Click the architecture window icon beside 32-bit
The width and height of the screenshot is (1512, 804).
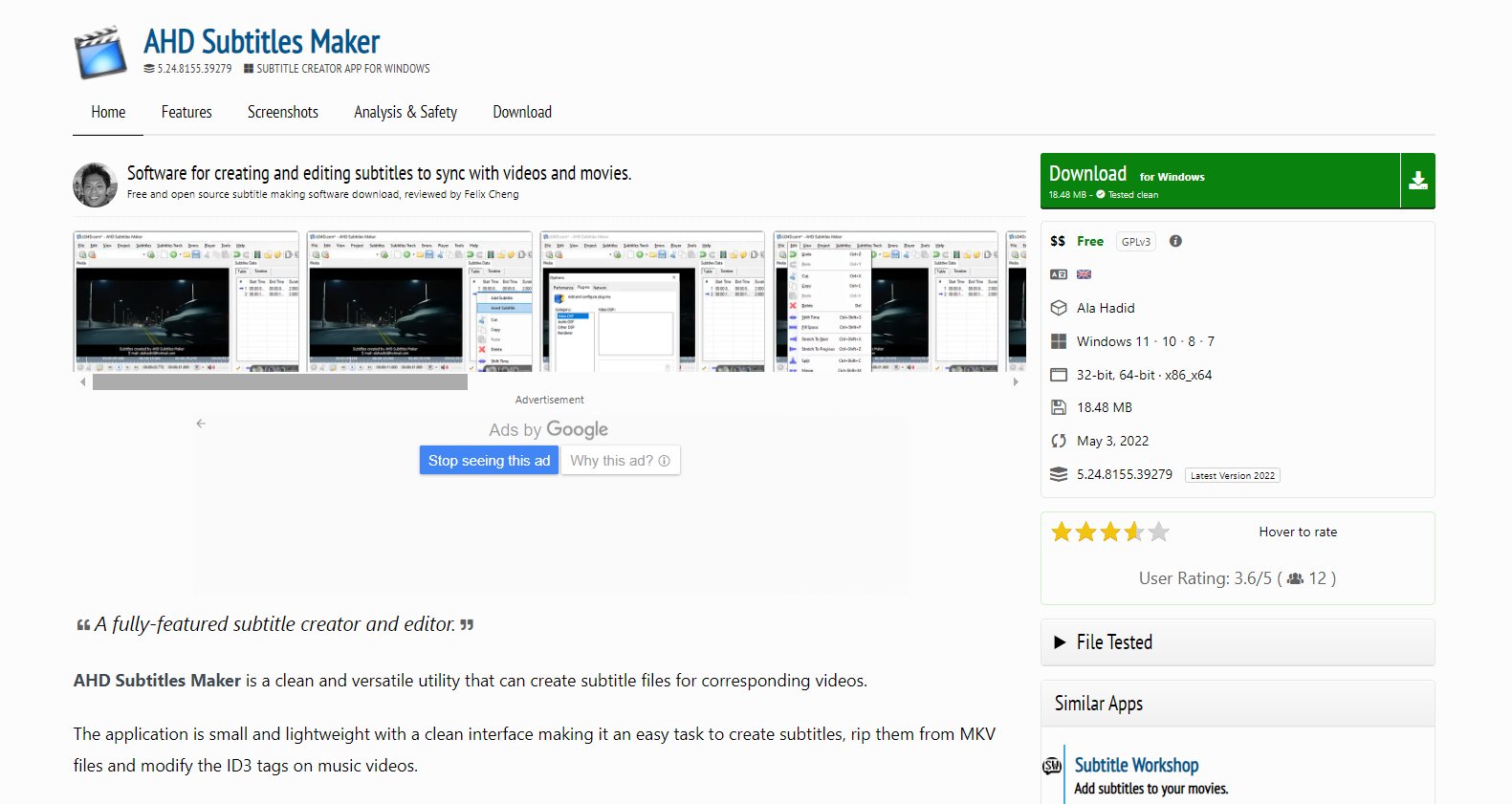(x=1059, y=375)
